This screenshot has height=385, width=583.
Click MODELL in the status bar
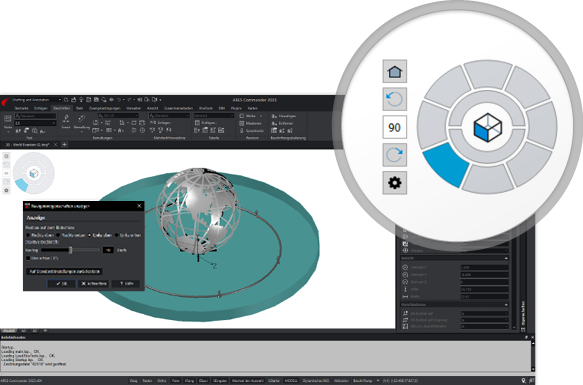pos(291,381)
